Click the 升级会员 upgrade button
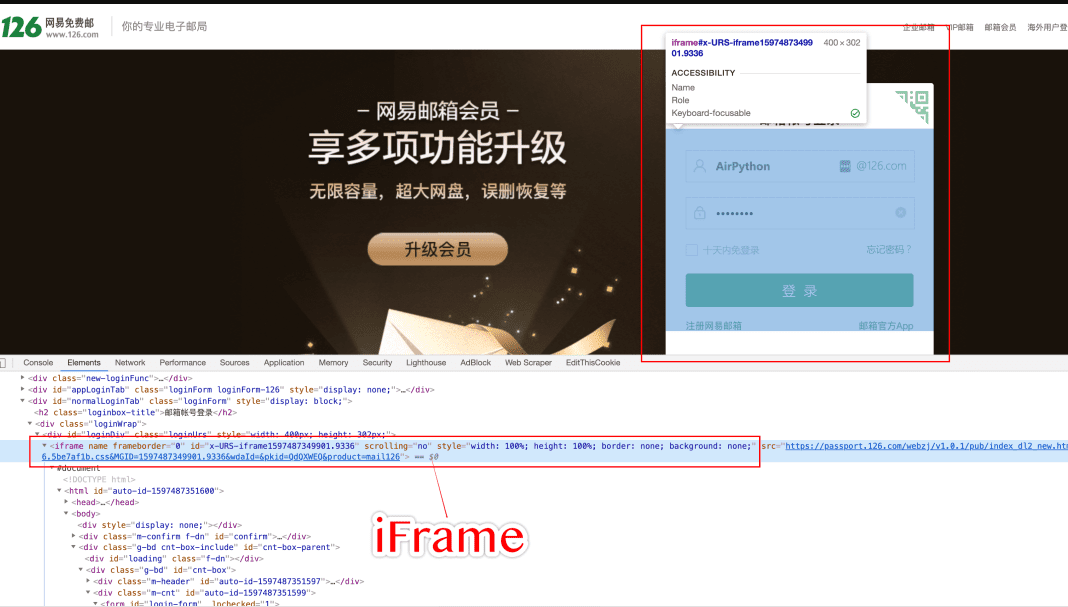 (437, 250)
